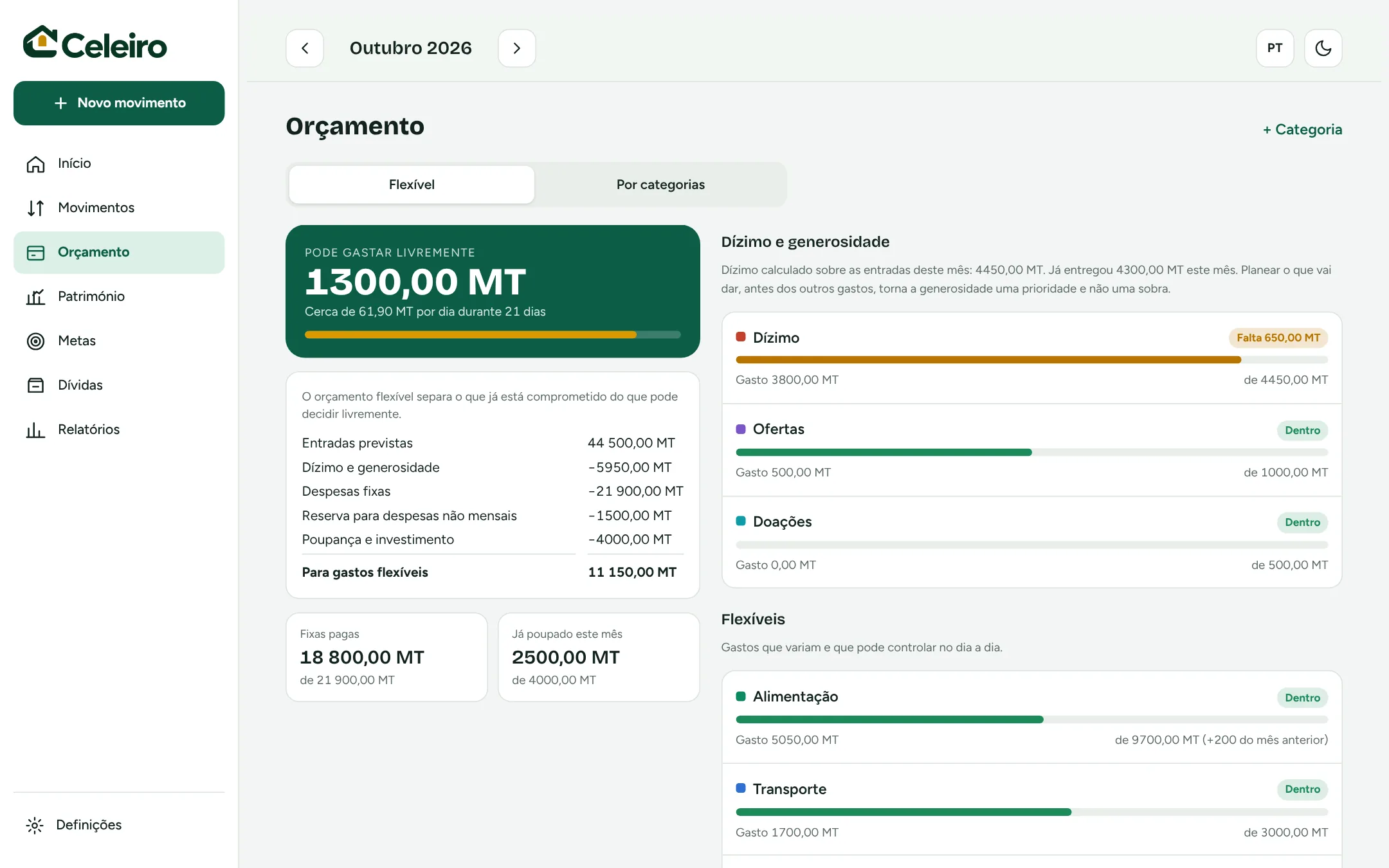Switch language with the PT button
The height and width of the screenshot is (868, 1389).
click(1275, 48)
